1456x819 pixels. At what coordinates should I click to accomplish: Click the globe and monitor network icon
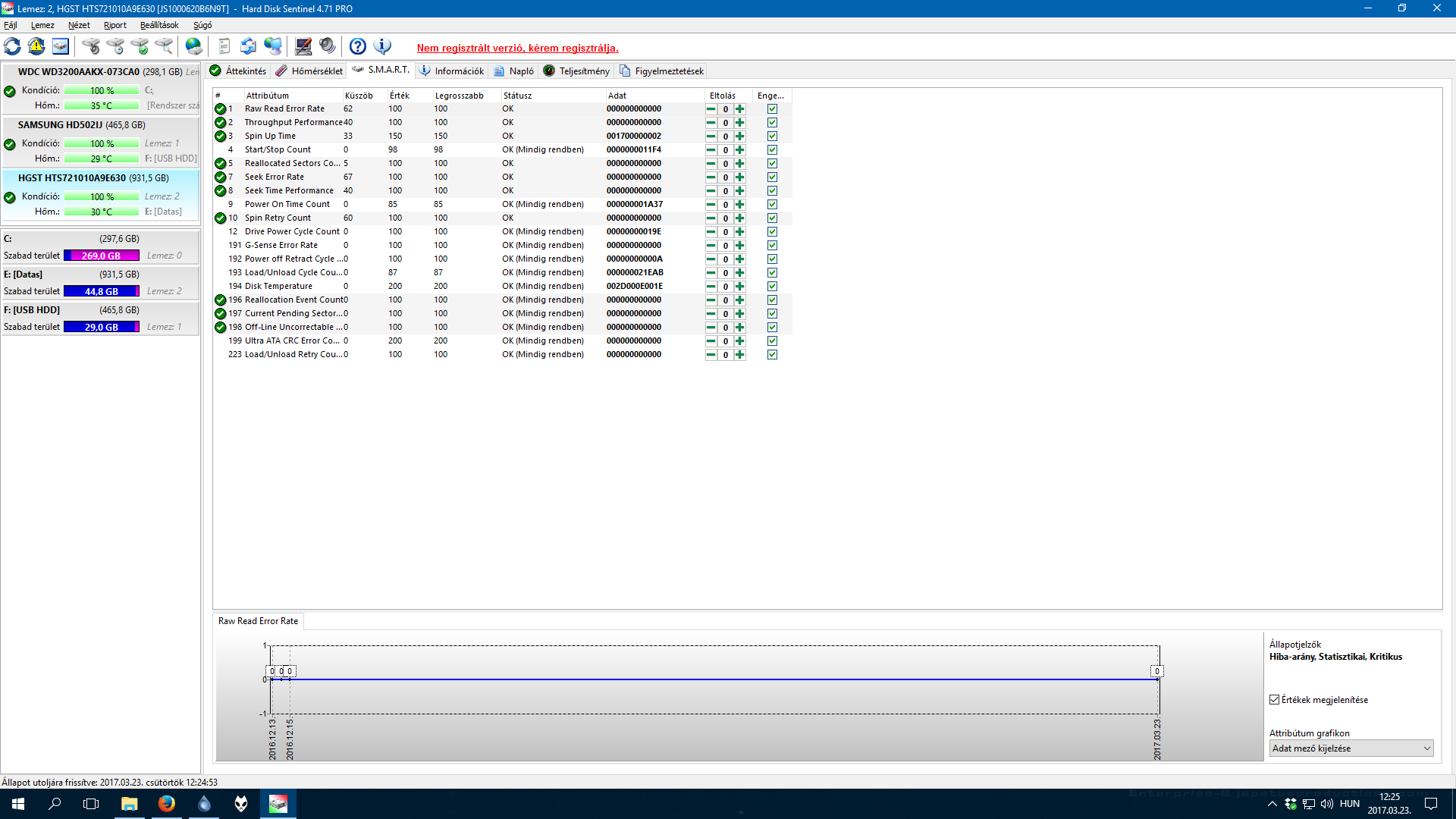pos(273,47)
